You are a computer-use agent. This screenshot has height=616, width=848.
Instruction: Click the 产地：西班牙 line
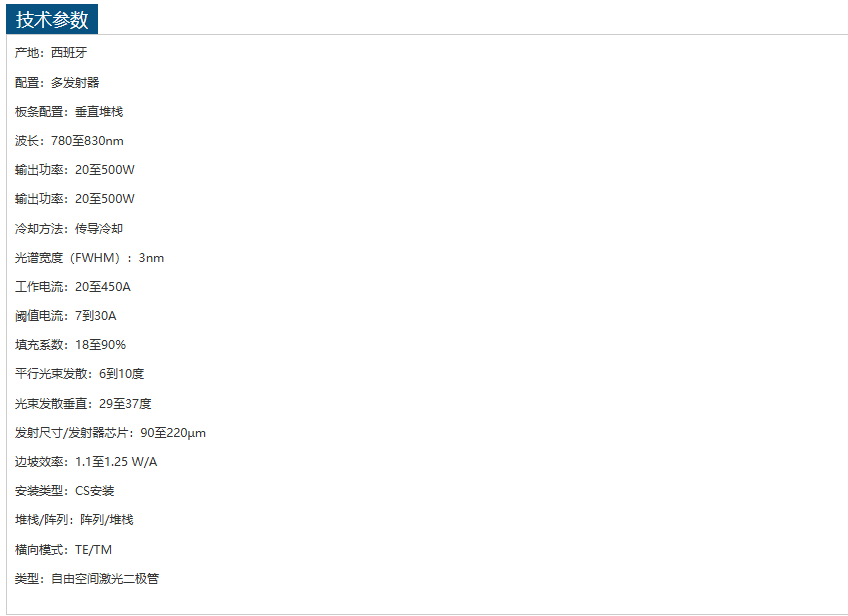(x=51, y=53)
